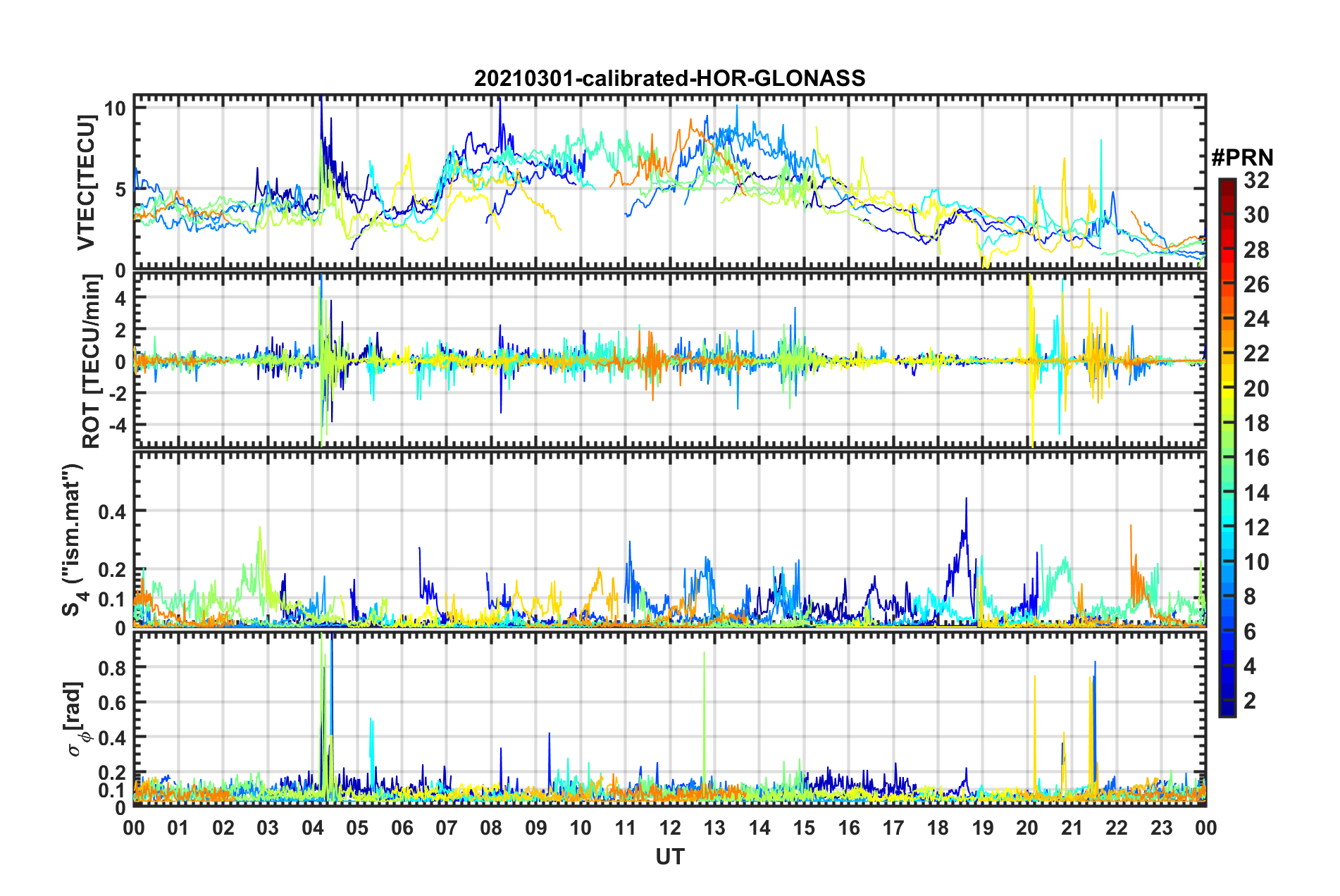Click the UT x-axis label
Screen dimensions: 1340x896
coord(669,856)
